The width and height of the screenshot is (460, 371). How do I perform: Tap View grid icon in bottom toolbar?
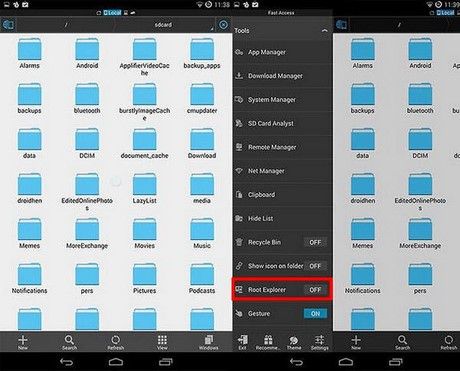(x=162, y=342)
